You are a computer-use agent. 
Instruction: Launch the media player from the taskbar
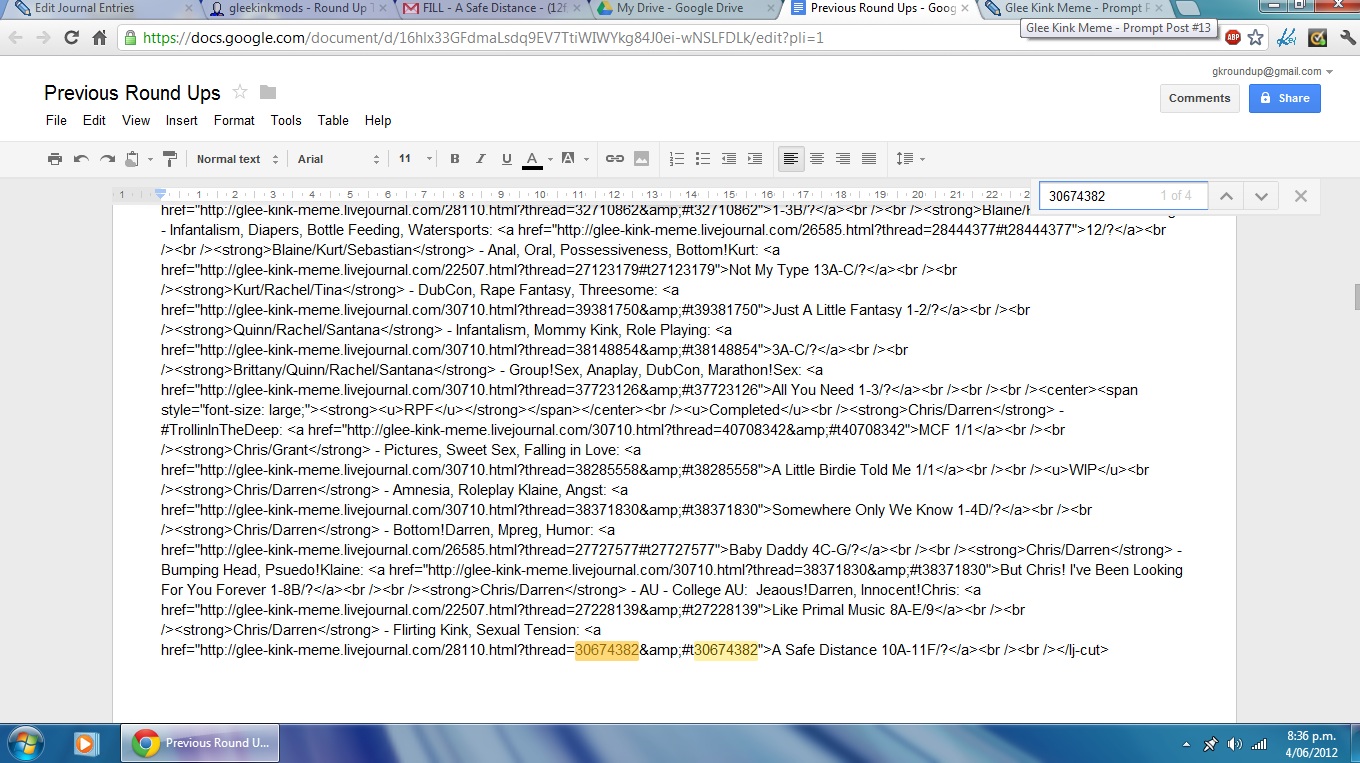pos(87,743)
